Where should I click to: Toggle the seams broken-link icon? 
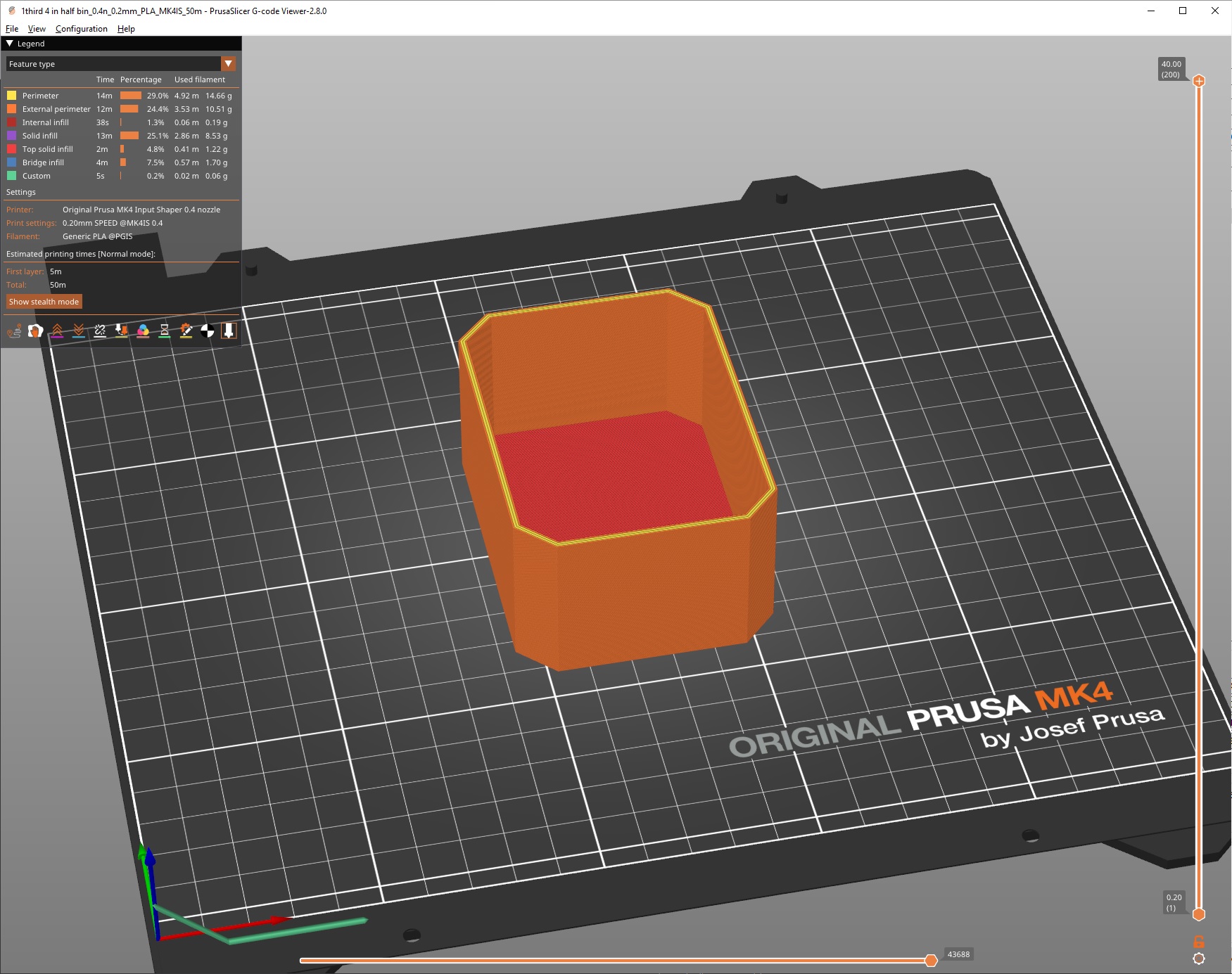pyautogui.click(x=100, y=331)
